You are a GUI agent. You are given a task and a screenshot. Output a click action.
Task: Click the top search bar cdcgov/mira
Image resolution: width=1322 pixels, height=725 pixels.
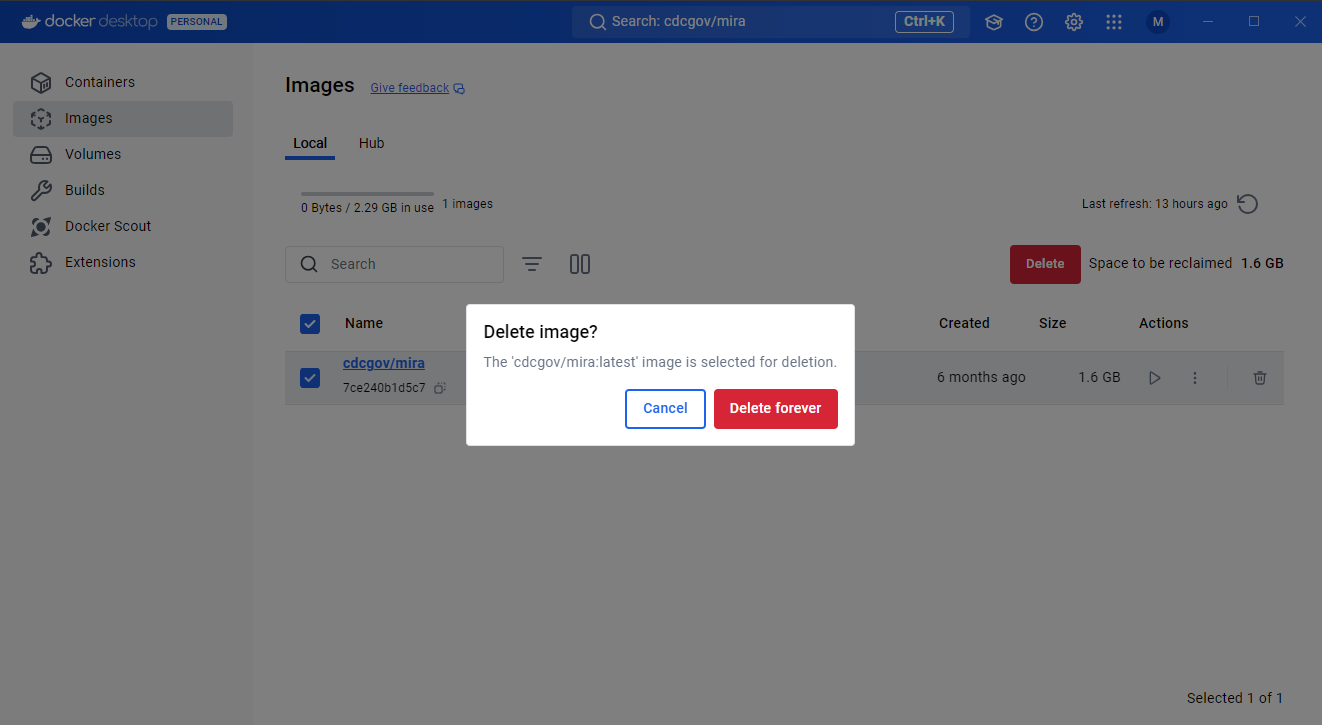[771, 22]
